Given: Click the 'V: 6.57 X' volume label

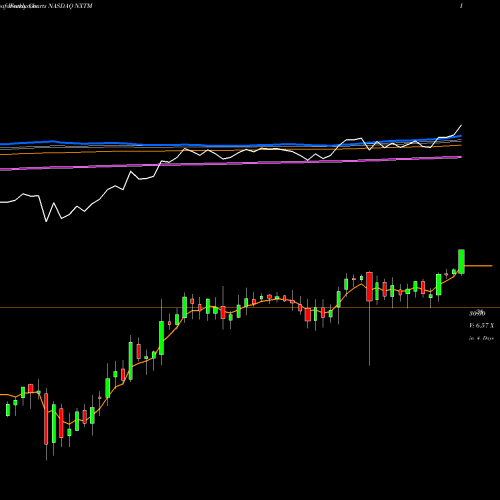Looking at the screenshot, I should pos(482,326).
